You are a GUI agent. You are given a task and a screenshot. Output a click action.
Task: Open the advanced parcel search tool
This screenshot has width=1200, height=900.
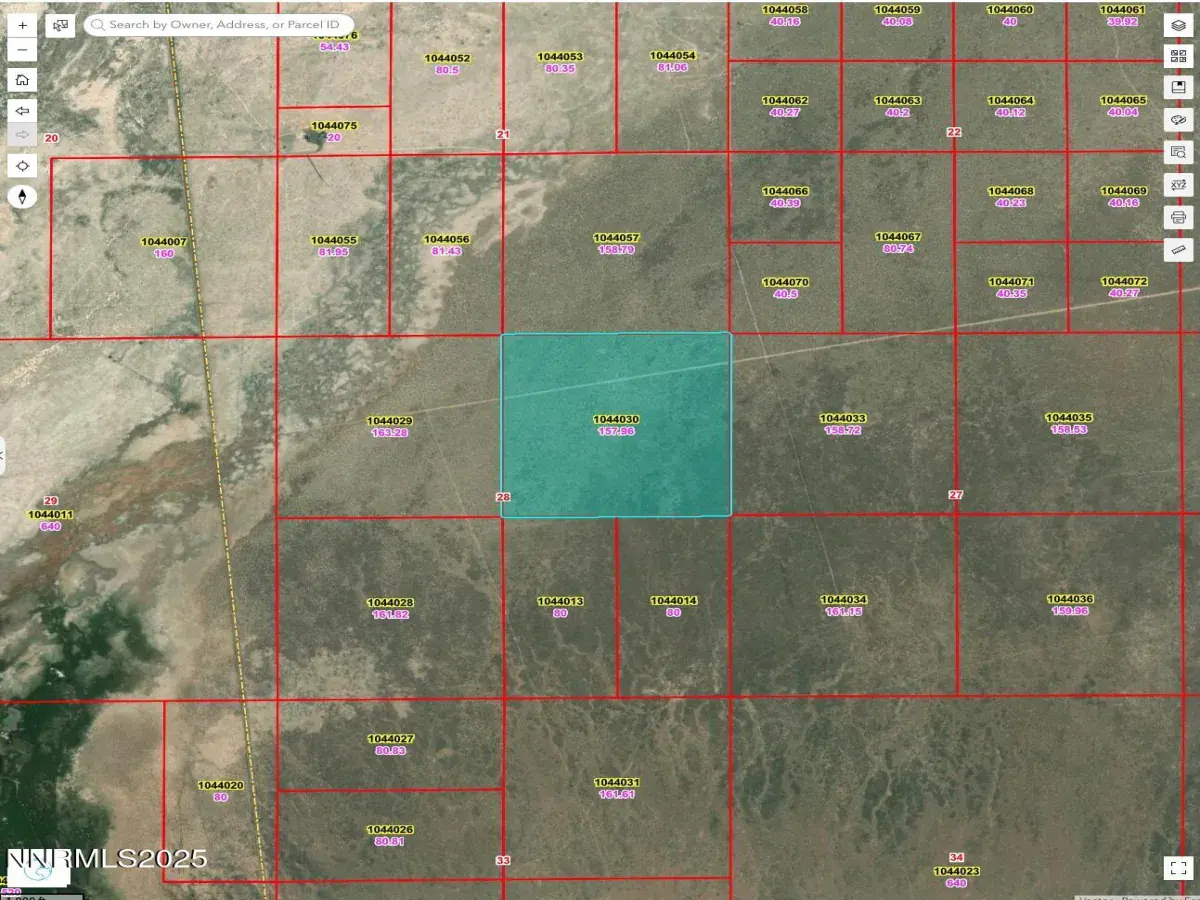[x=1178, y=152]
